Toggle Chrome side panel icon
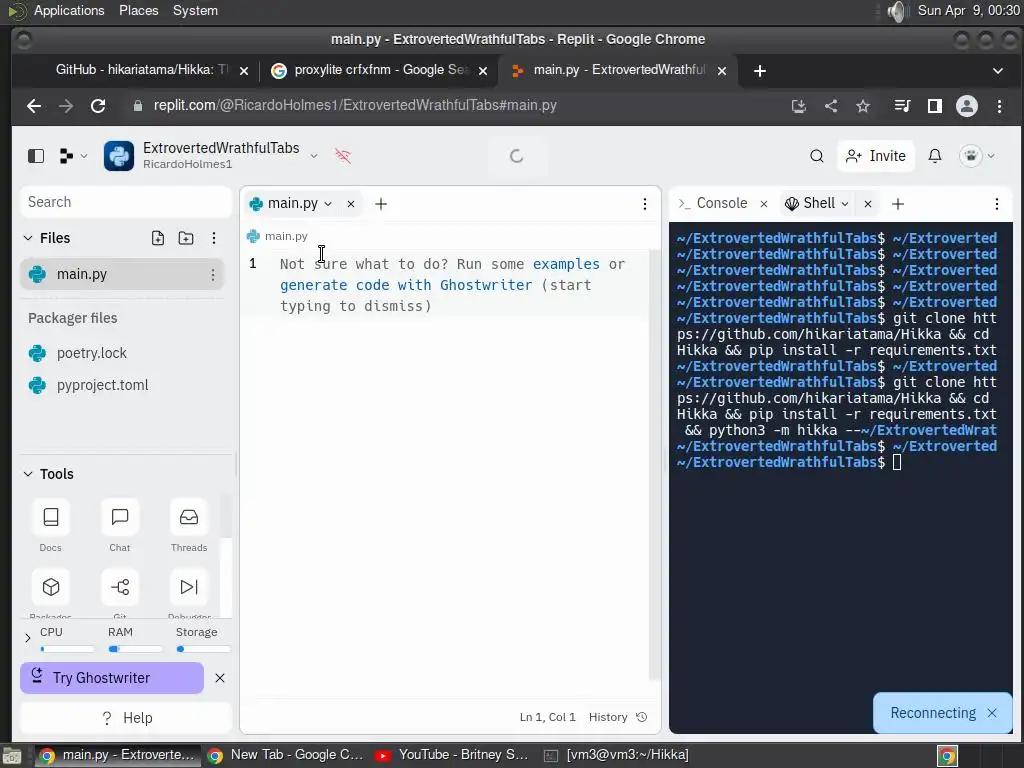 [935, 106]
